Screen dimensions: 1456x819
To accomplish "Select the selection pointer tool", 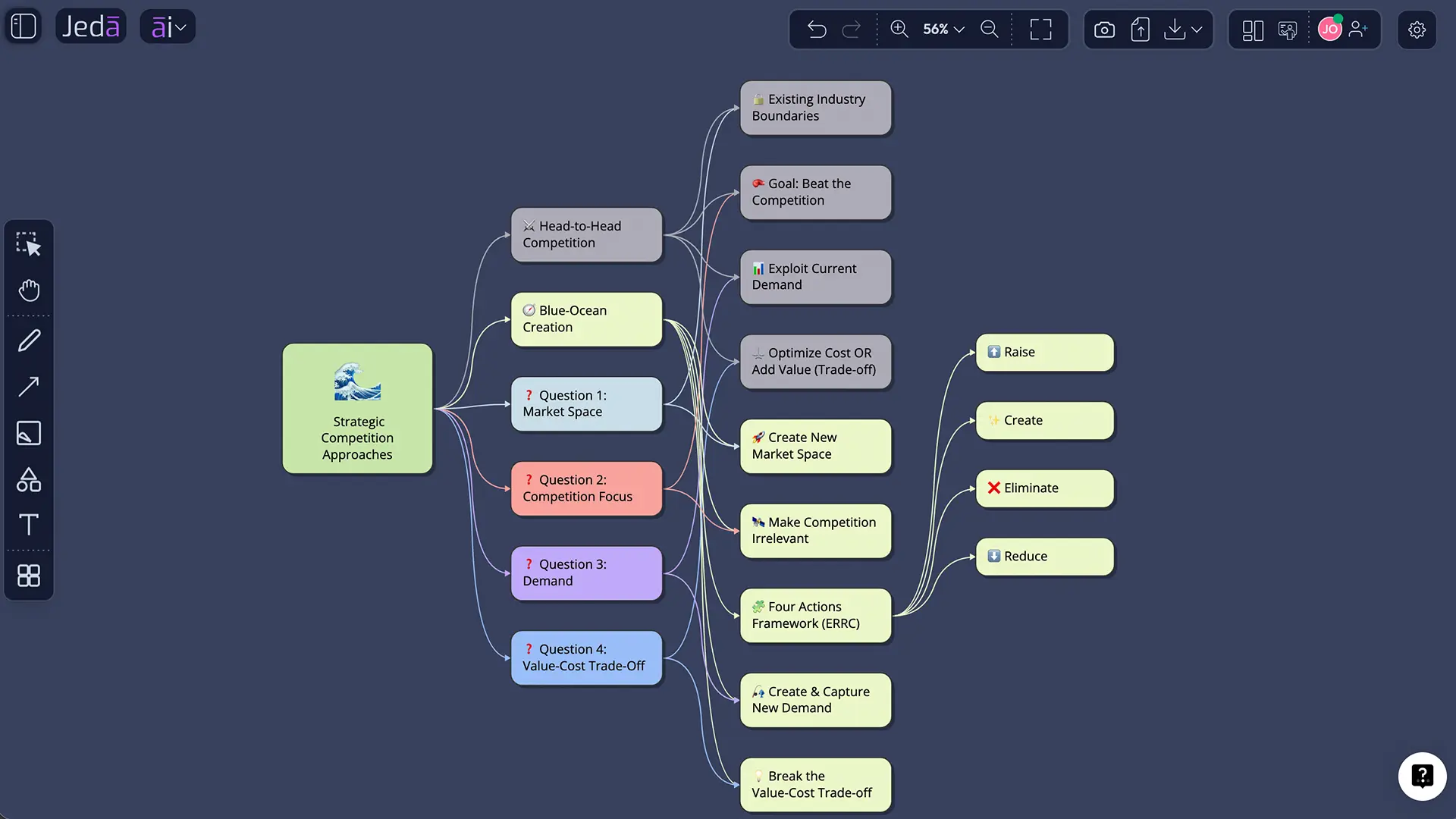I will point(29,244).
